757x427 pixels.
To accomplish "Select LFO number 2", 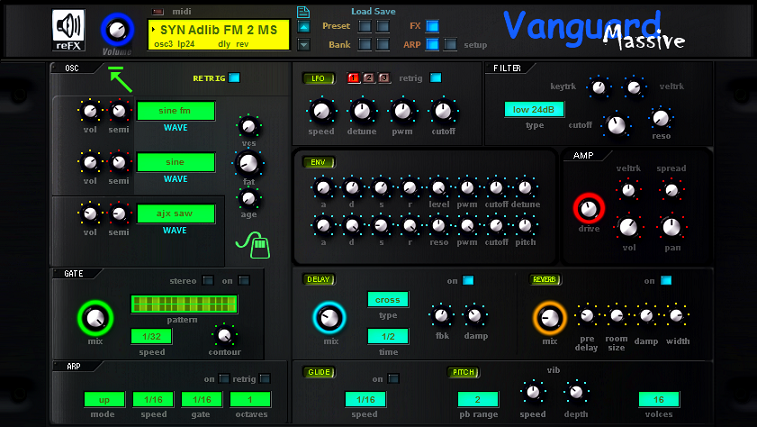I will tap(369, 78).
